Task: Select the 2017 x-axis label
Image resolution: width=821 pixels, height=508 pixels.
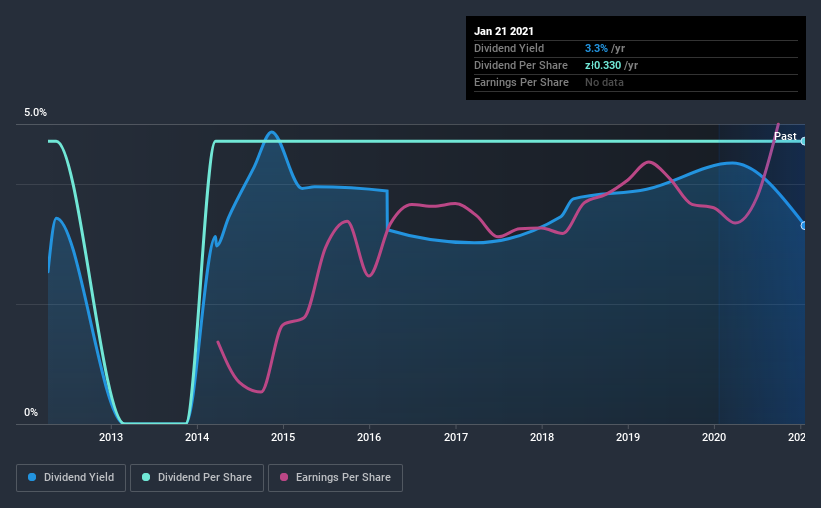Action: point(456,437)
